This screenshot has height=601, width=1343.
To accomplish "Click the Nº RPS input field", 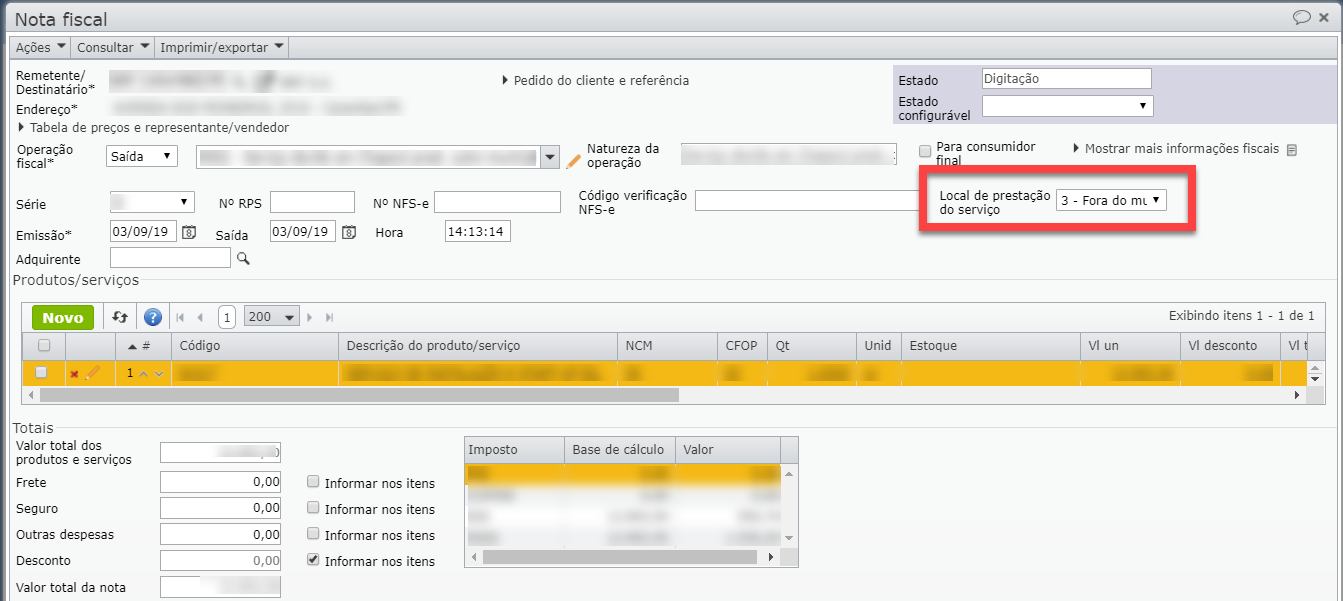I will 312,202.
